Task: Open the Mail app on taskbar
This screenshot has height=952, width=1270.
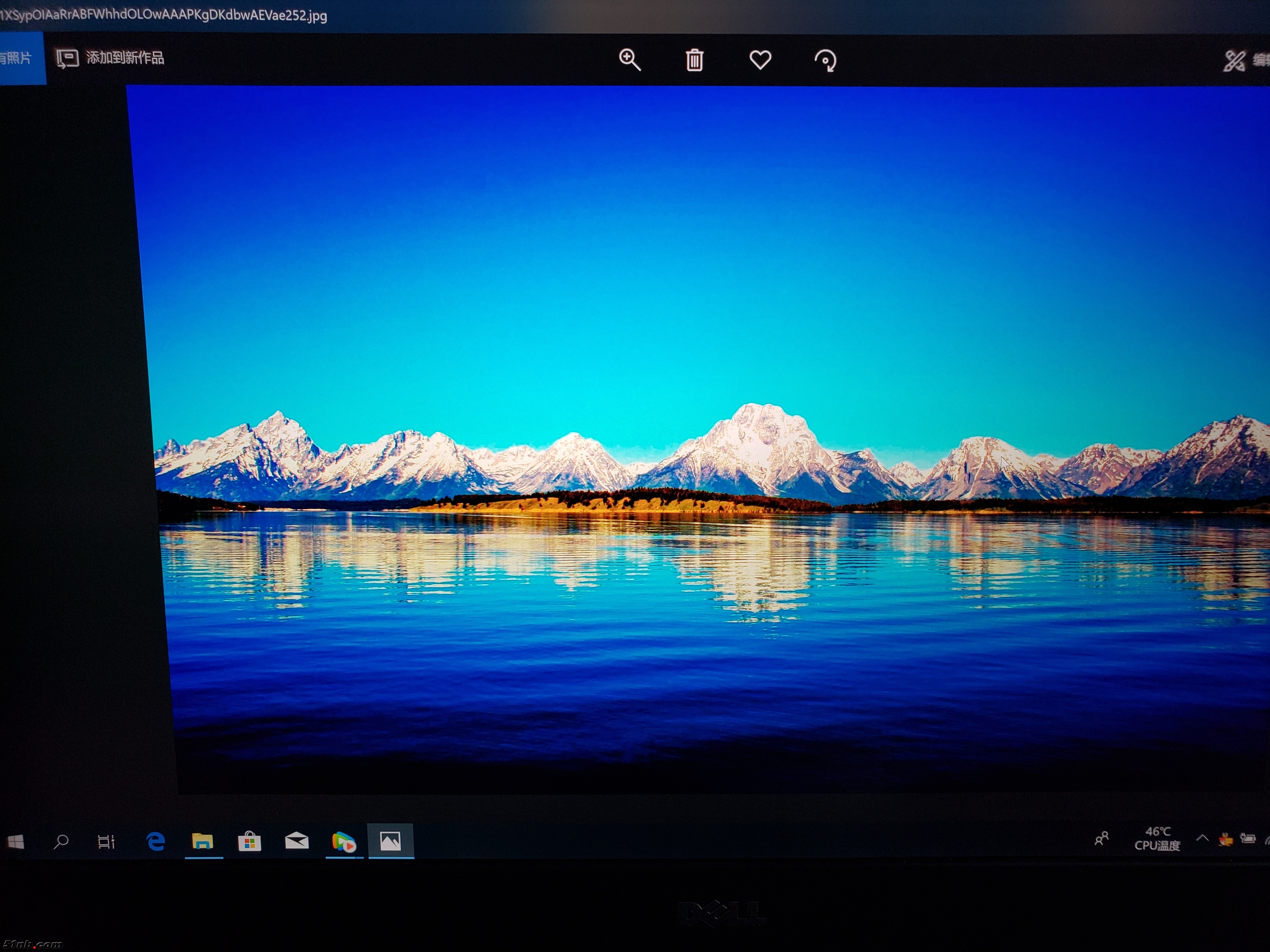Action: [x=297, y=841]
